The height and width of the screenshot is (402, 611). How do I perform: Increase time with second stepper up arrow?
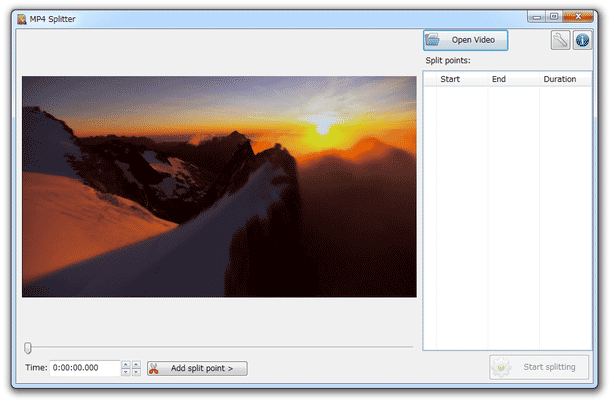click(136, 365)
